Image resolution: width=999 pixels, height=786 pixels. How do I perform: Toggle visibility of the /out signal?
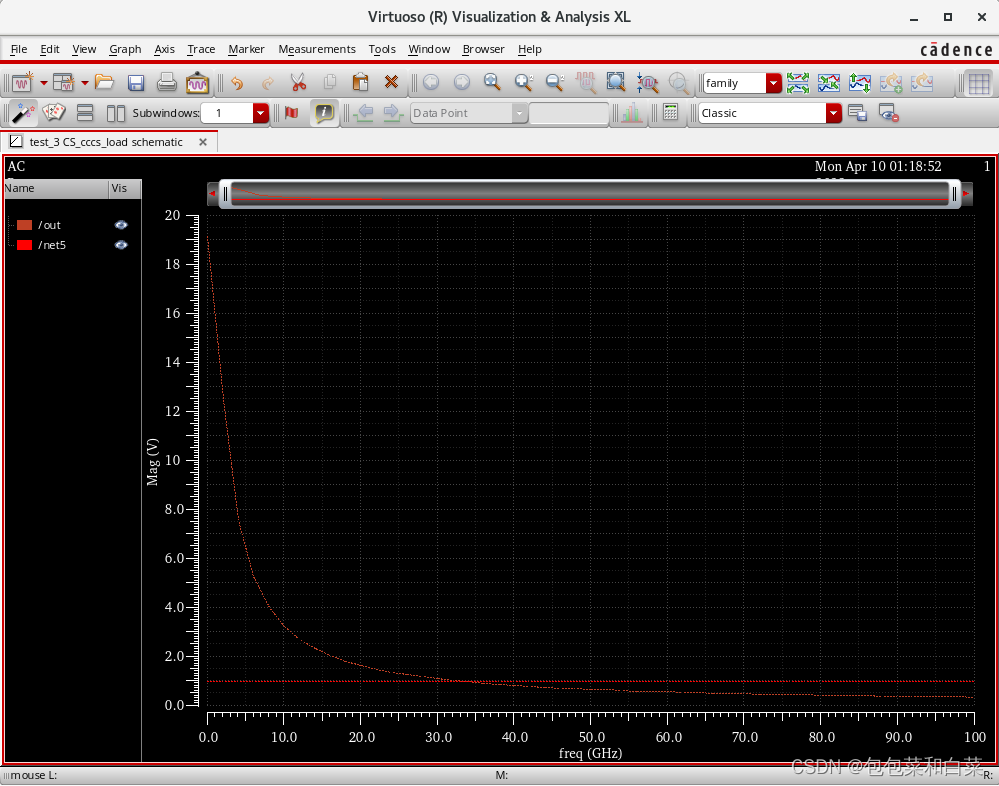pyautogui.click(x=121, y=224)
